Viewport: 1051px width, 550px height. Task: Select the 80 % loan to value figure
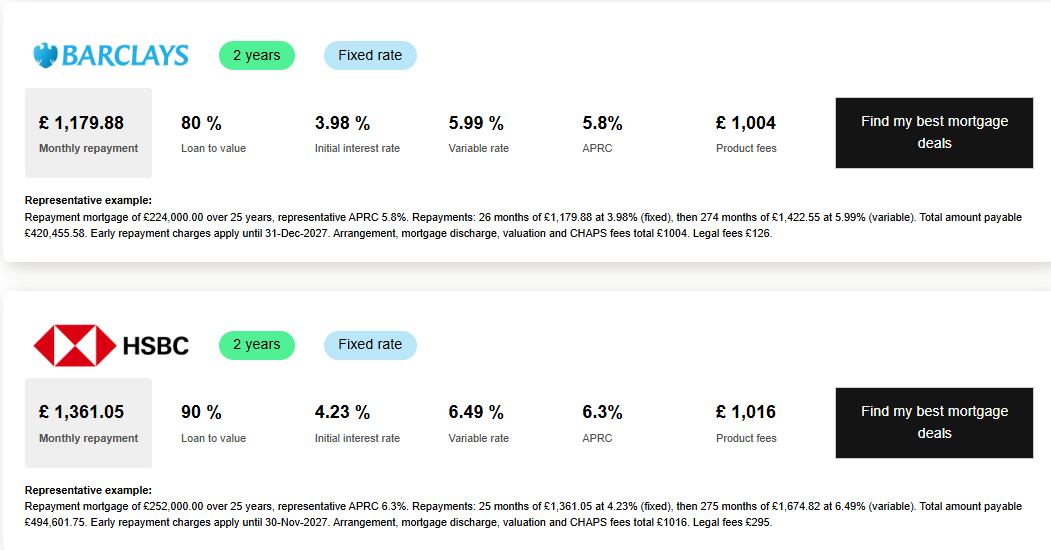201,124
